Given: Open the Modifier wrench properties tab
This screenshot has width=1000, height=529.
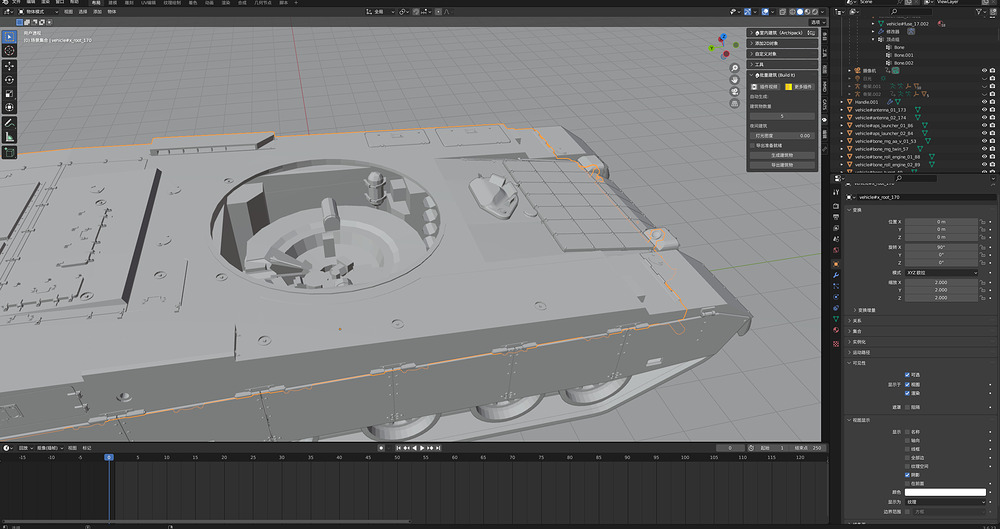Looking at the screenshot, I should coord(835,273).
